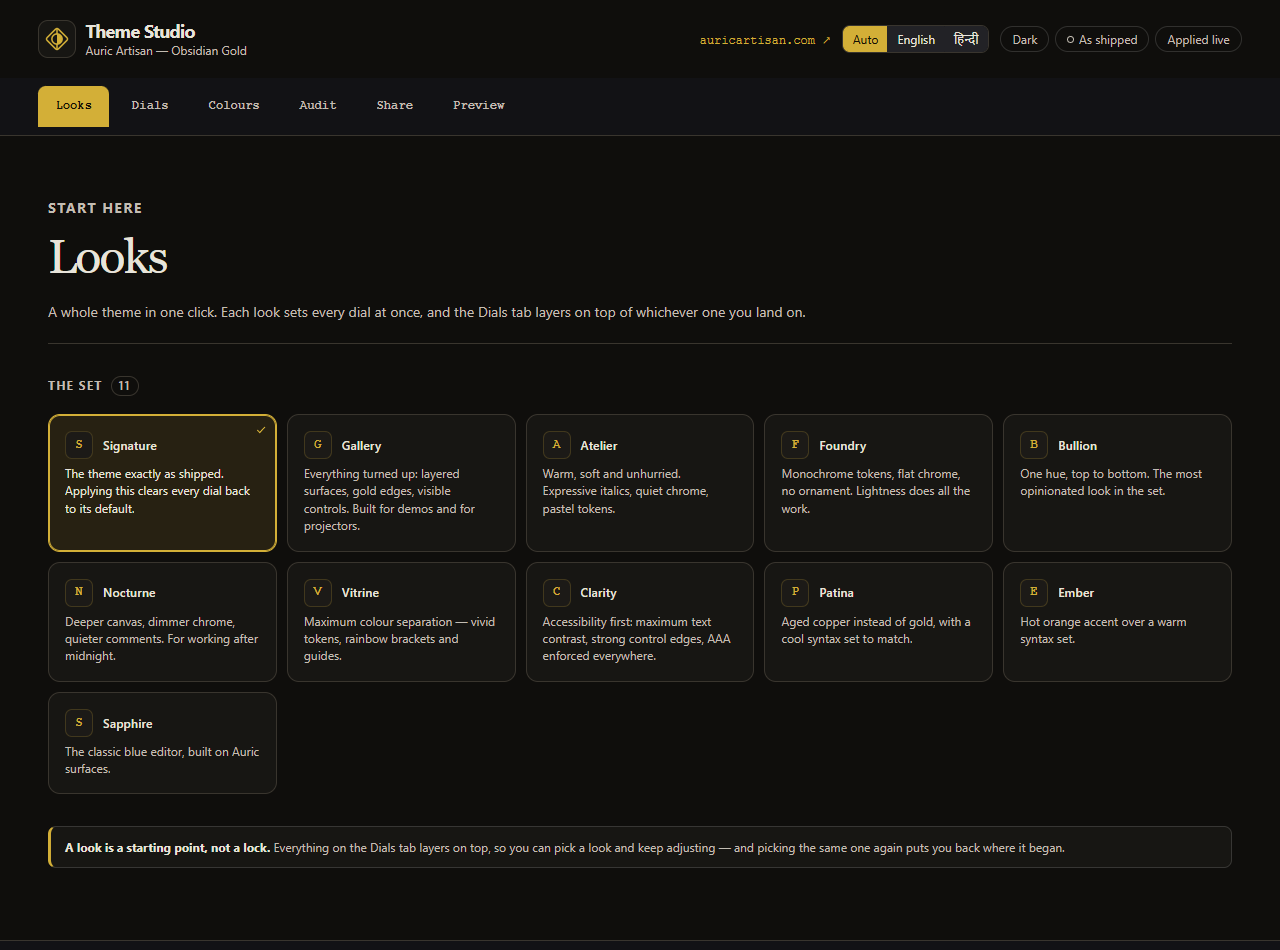This screenshot has height=950, width=1280.
Task: Click the B letter badge on Bullion card
Action: click(x=1034, y=445)
